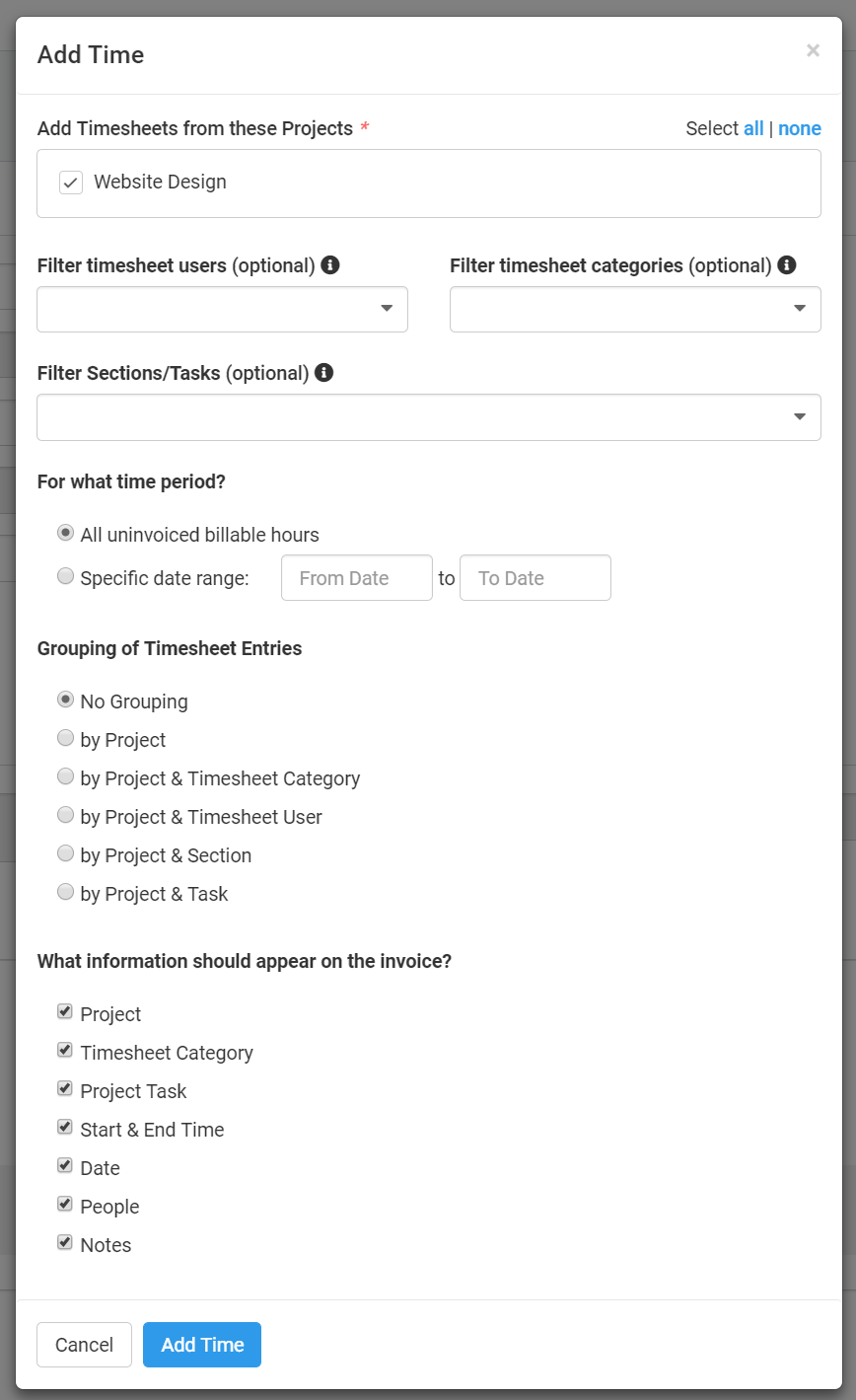Click the To Date input field

point(535,578)
